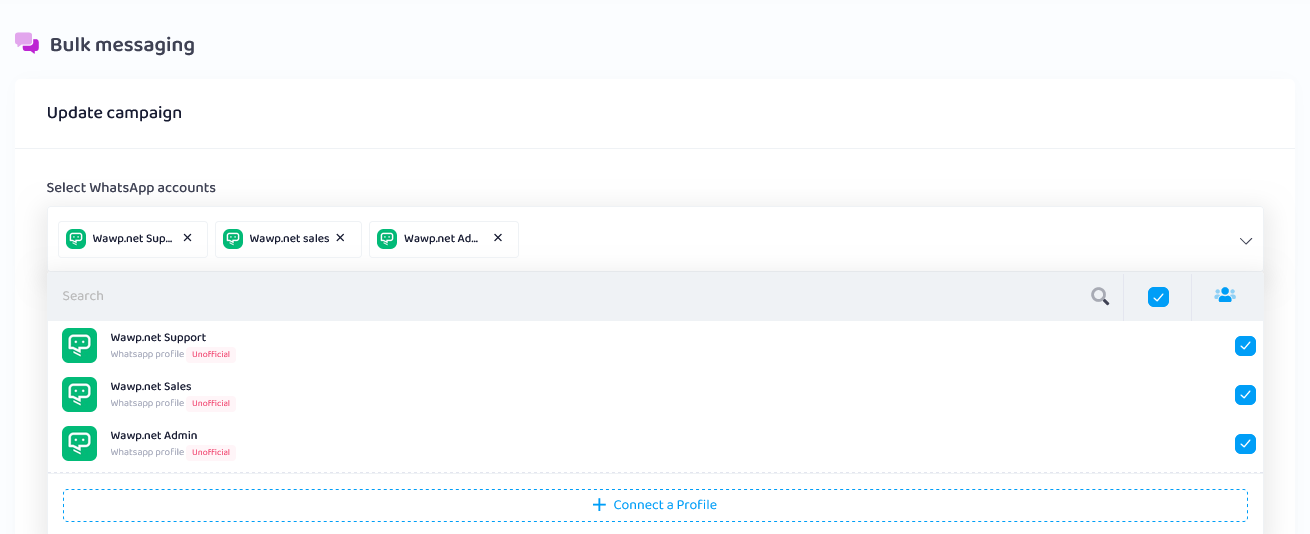Toggle the select all accounts checkbox

coord(1158,297)
